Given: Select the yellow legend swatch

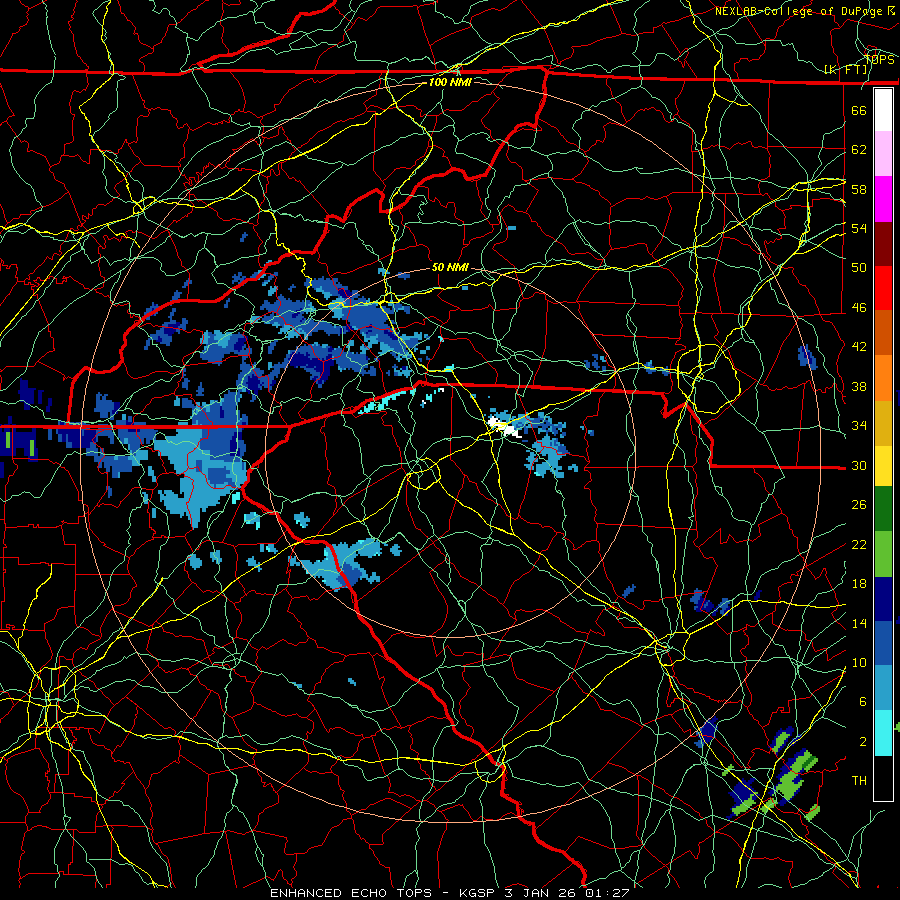Looking at the screenshot, I should coord(883,465).
